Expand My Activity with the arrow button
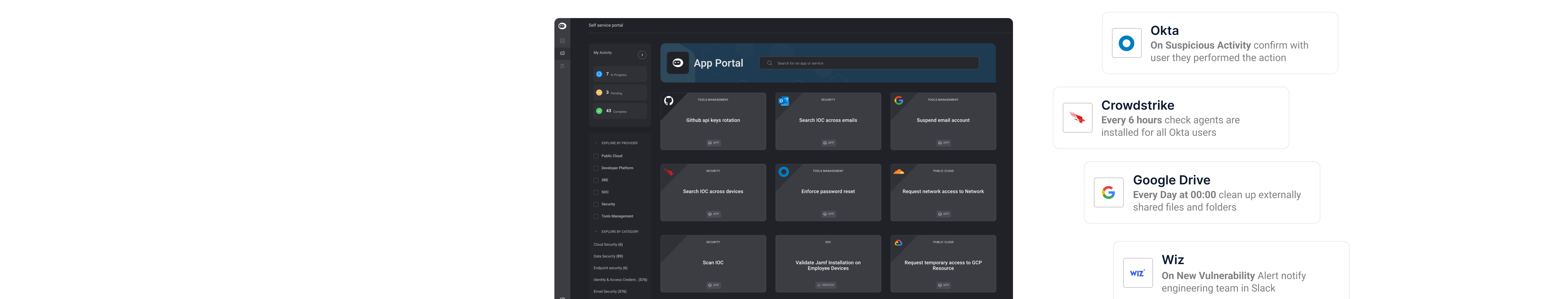 tap(642, 55)
